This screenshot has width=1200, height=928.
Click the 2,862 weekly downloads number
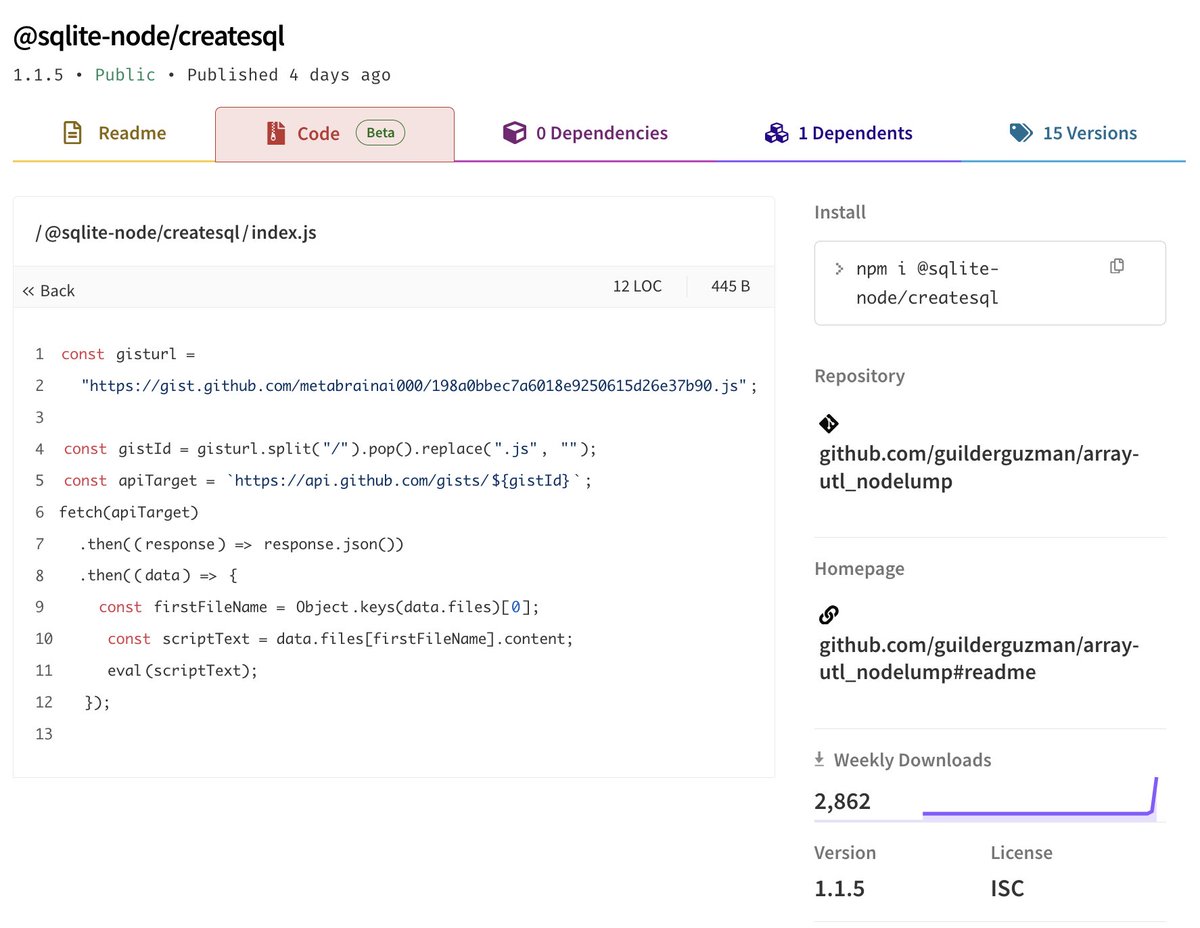(842, 801)
